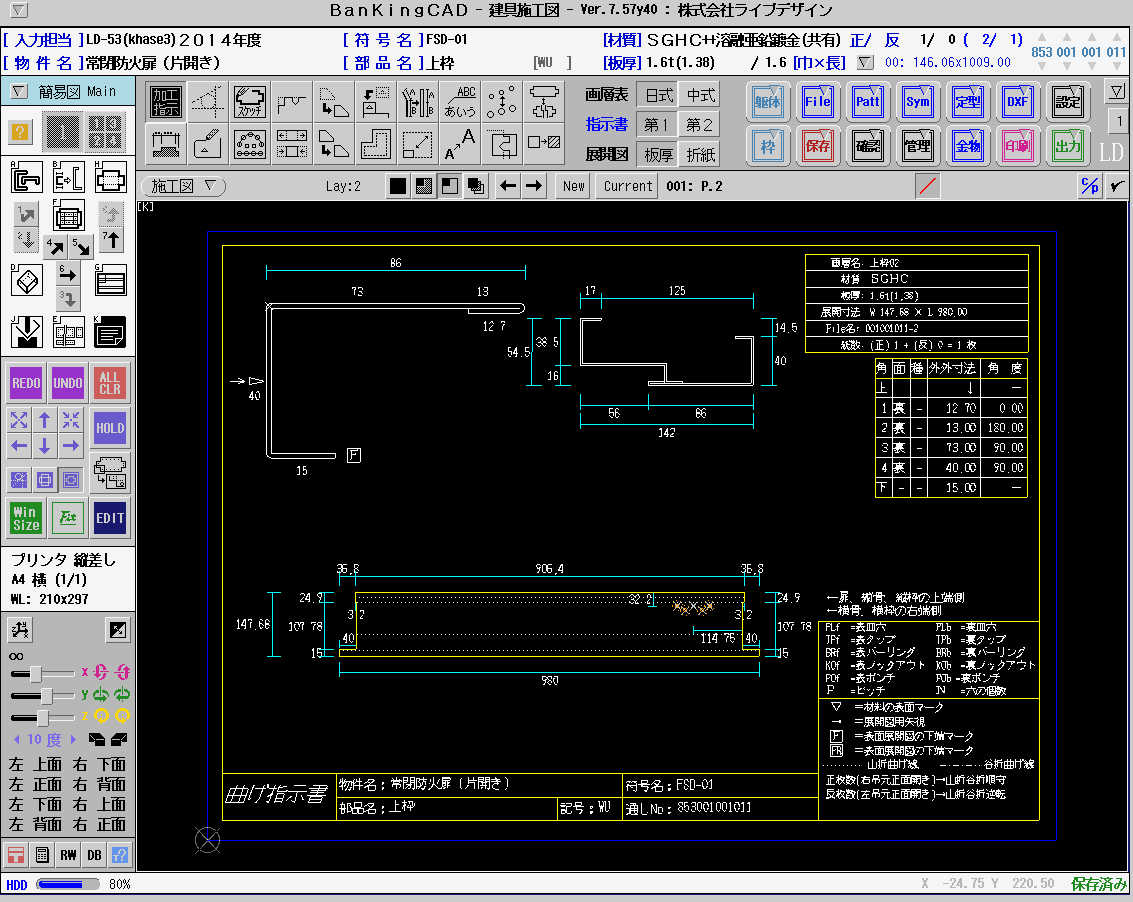Click the red diagonal line icon

pos(928,186)
